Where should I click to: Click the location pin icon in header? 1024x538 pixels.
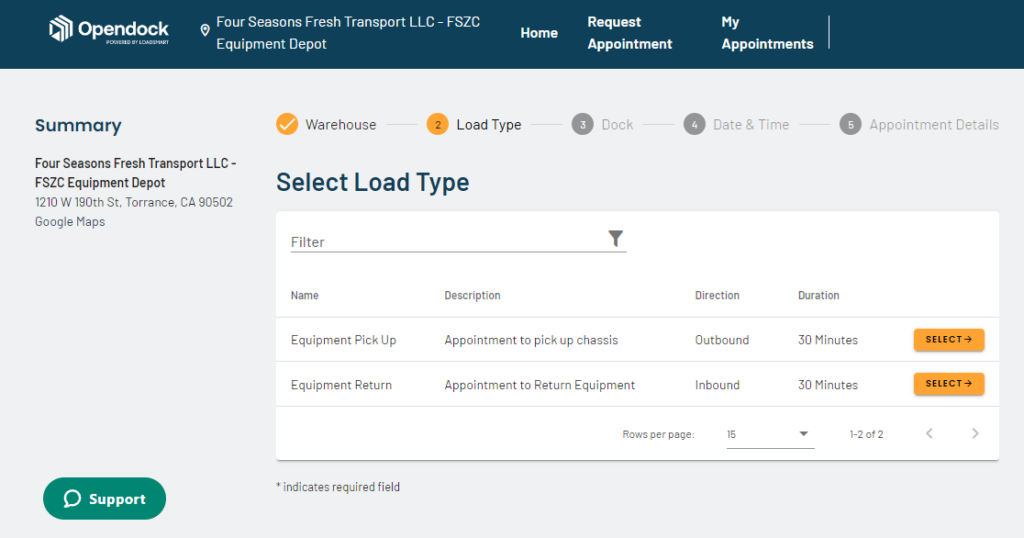coord(205,31)
